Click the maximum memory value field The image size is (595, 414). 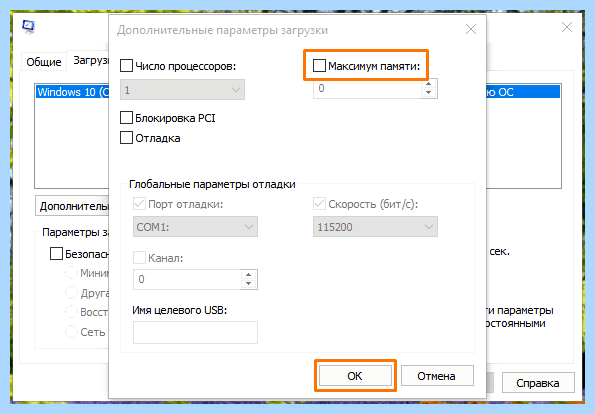[x=367, y=88]
